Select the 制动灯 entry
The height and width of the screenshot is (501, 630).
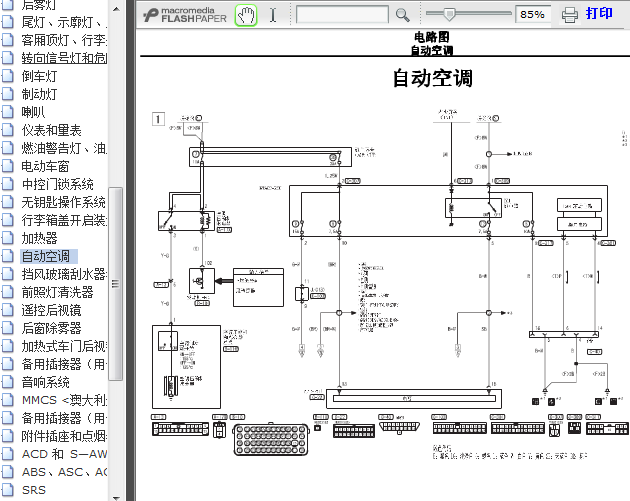click(x=39, y=94)
